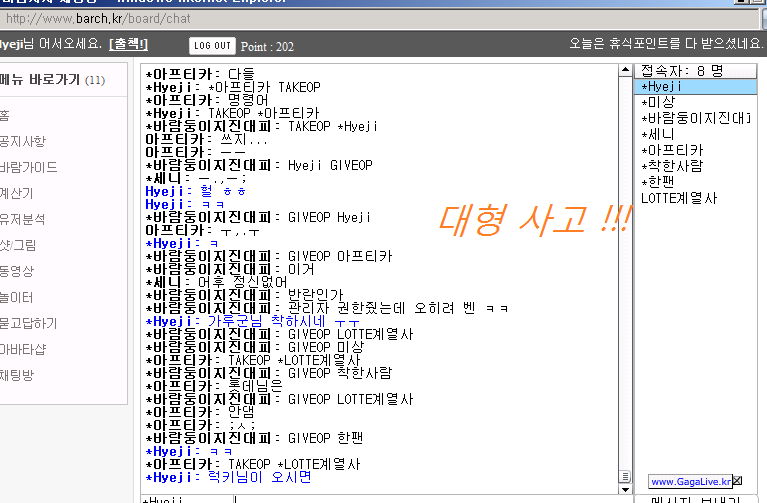Click the chat scrollbar up arrow

tap(626, 71)
